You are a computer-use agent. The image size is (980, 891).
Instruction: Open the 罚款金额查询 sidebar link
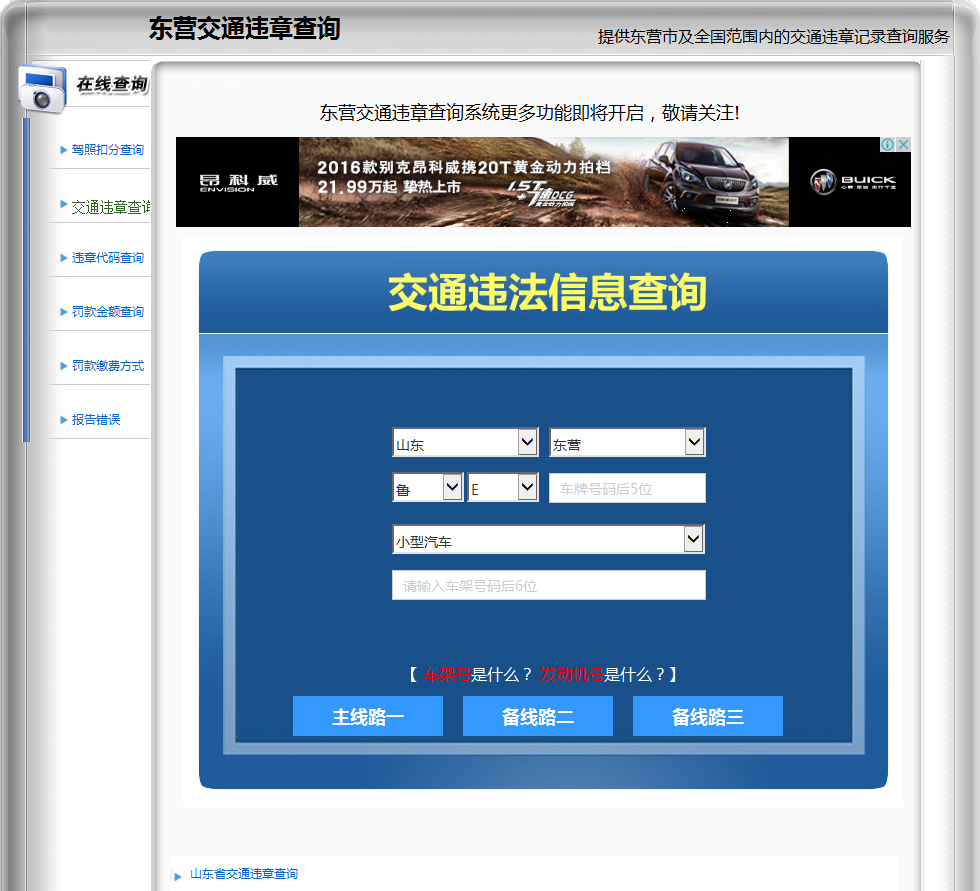coord(108,312)
